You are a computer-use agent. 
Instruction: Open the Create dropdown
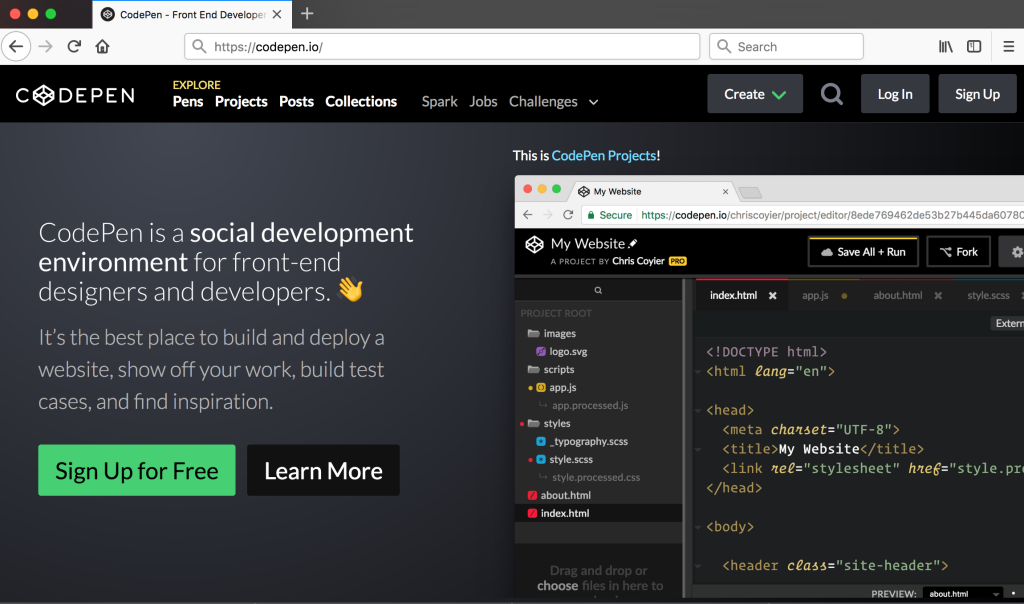point(755,94)
